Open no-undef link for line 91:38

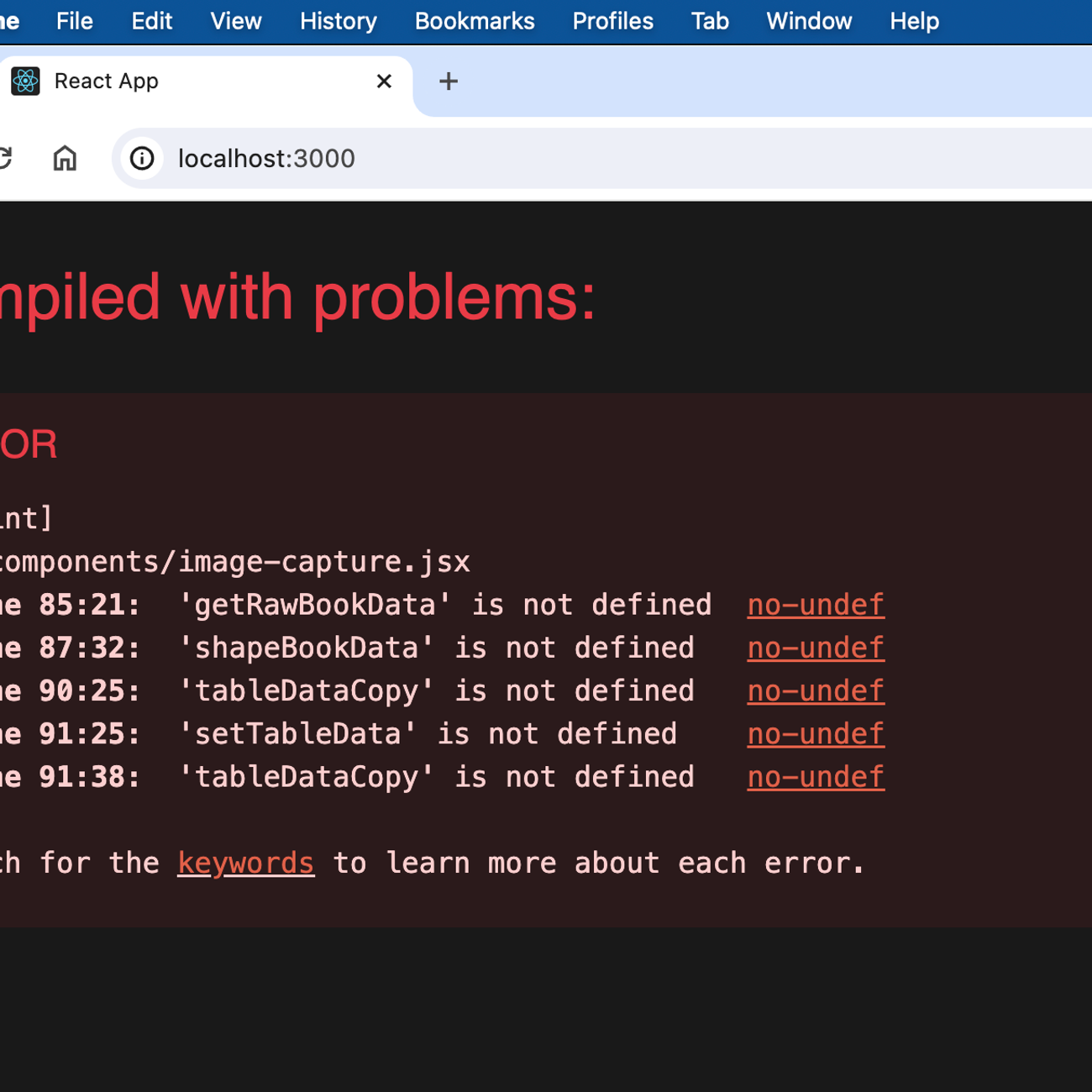816,777
